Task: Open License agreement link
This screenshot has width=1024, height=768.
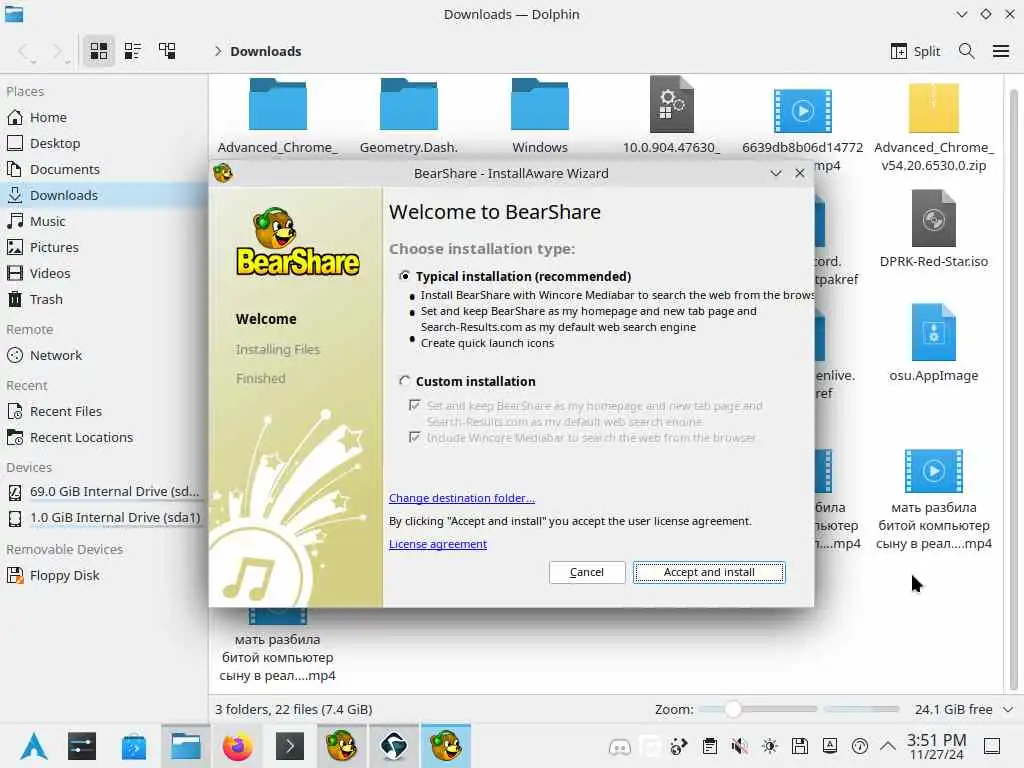Action: [438, 544]
